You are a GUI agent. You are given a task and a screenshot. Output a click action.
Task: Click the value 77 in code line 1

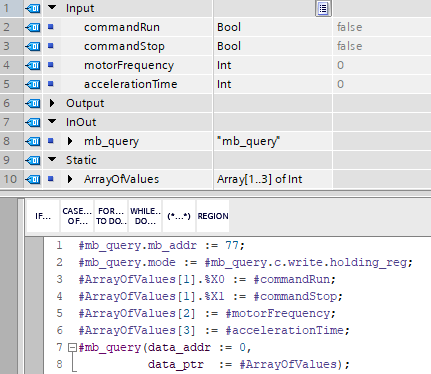pos(232,246)
